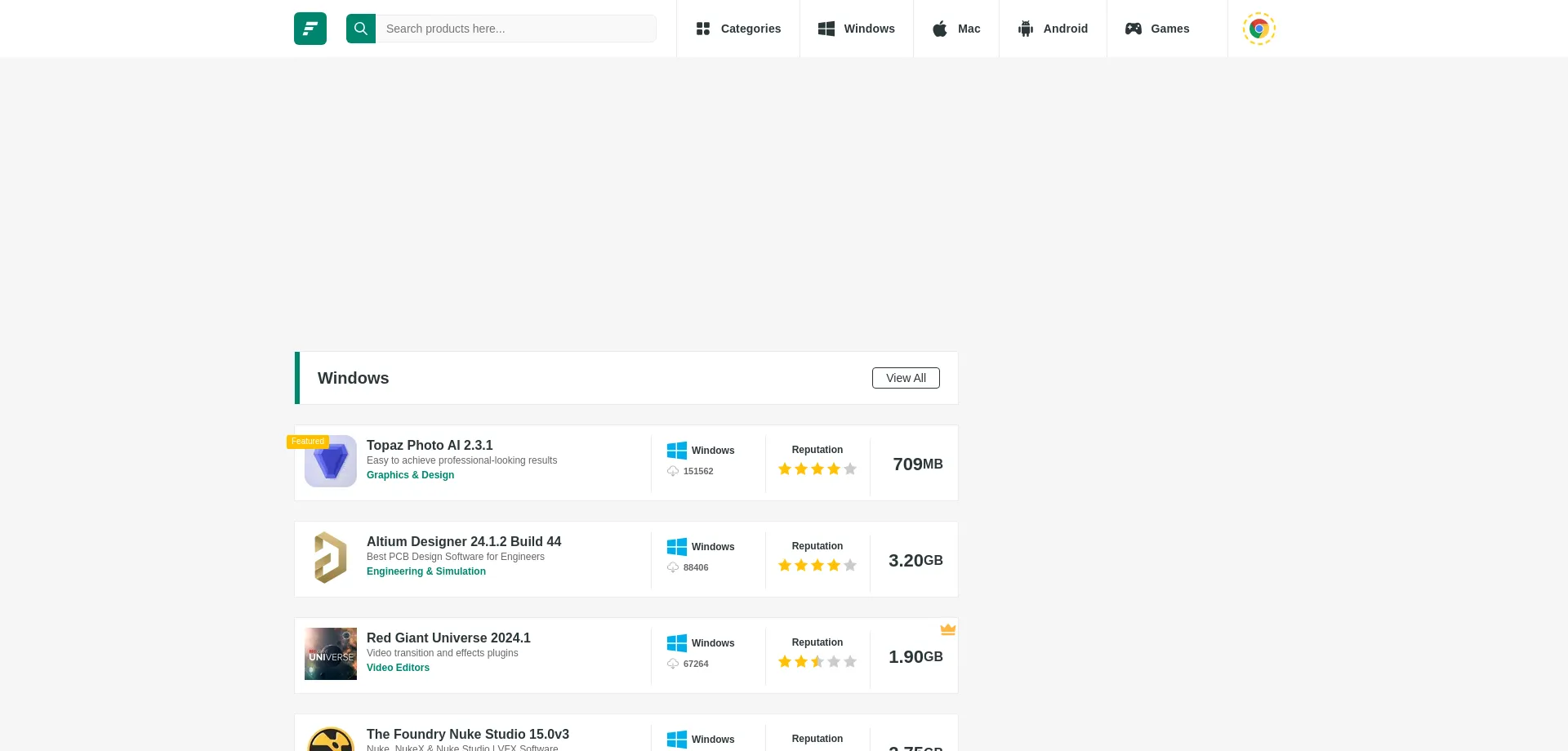The width and height of the screenshot is (1568, 751).
Task: Click the Reputation label in the Red Giant row
Action: [x=817, y=642]
